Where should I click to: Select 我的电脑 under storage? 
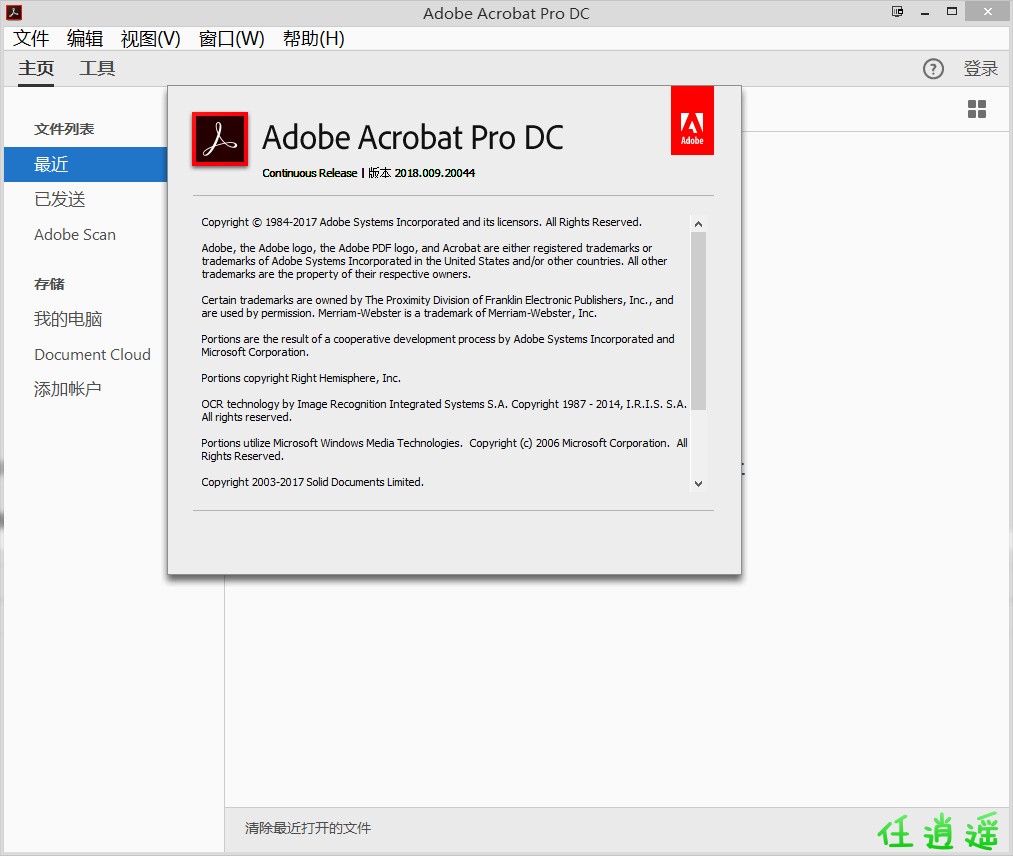click(x=68, y=319)
